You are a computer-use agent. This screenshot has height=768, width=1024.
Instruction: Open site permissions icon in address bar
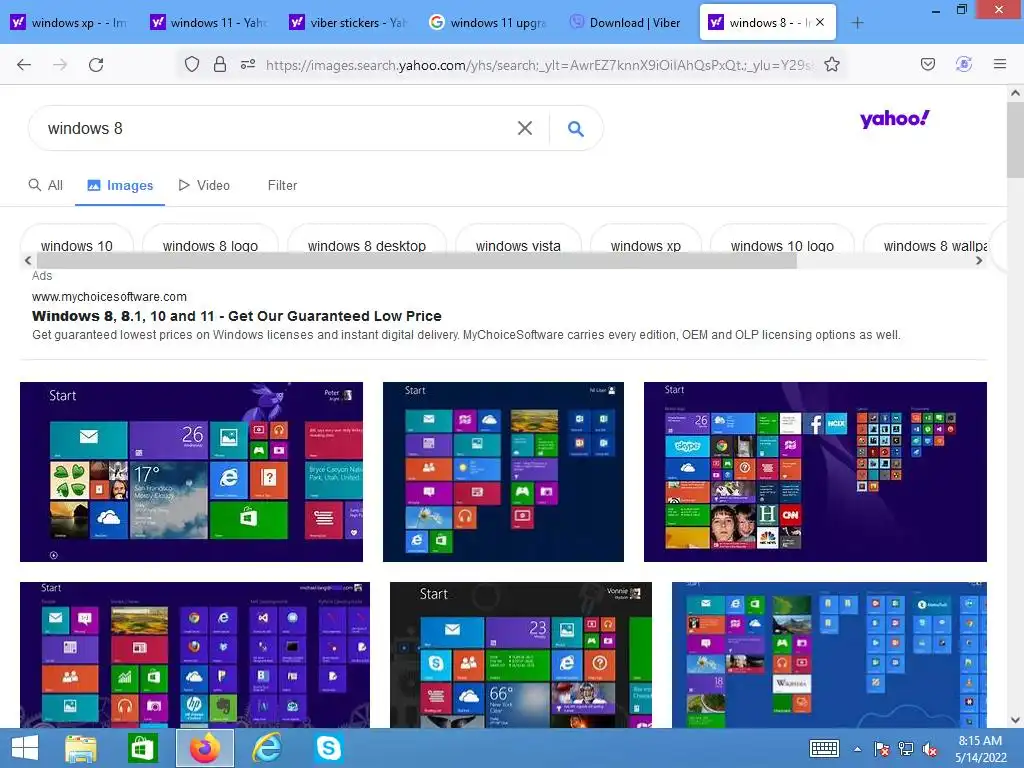pos(248,64)
